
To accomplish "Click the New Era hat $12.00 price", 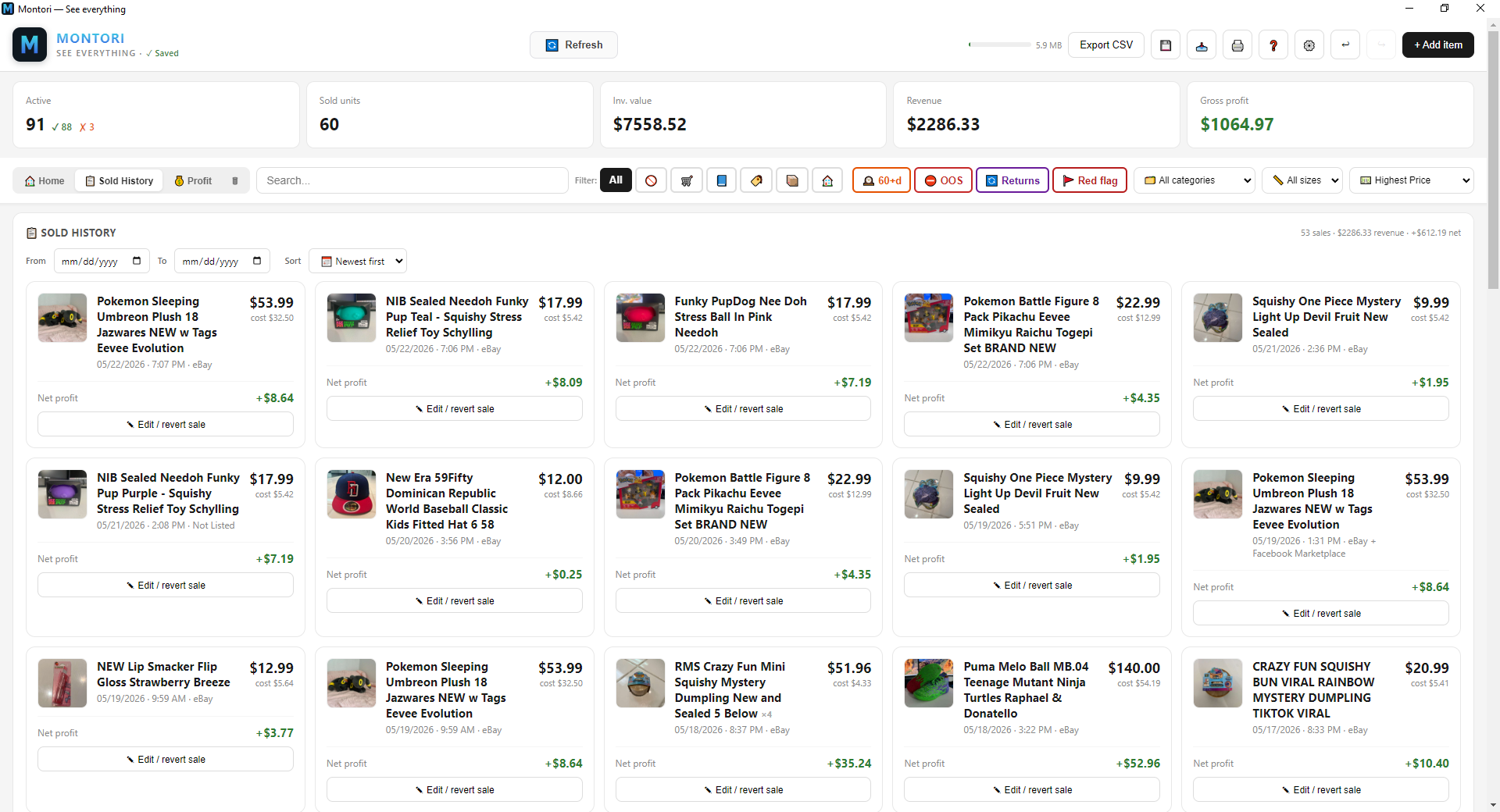I will coord(560,479).
